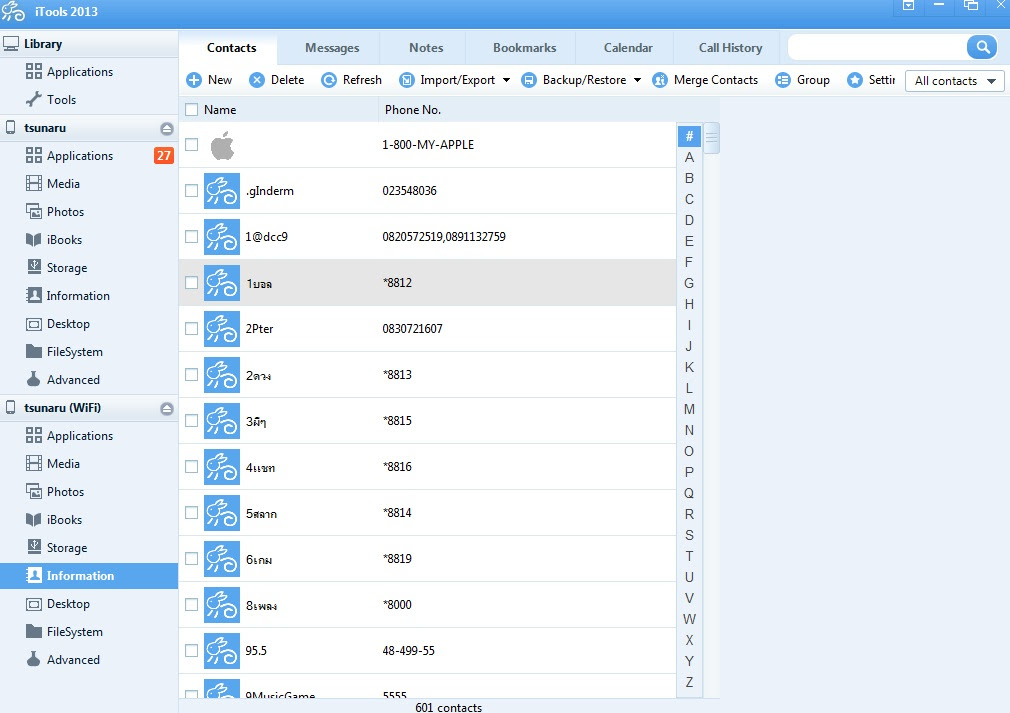Click the 27 badge on Applications
1010x713 pixels.
point(164,155)
